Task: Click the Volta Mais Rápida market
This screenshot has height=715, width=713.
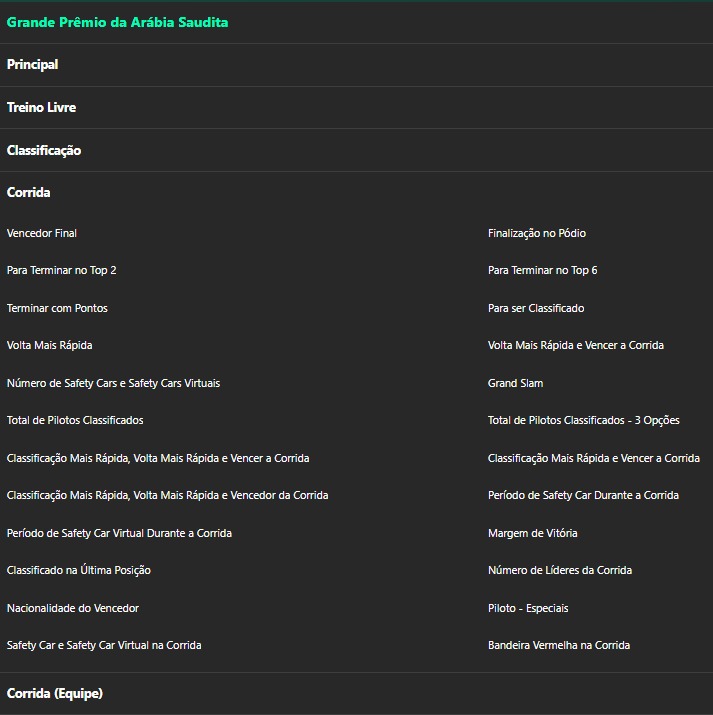Action: tap(50, 346)
